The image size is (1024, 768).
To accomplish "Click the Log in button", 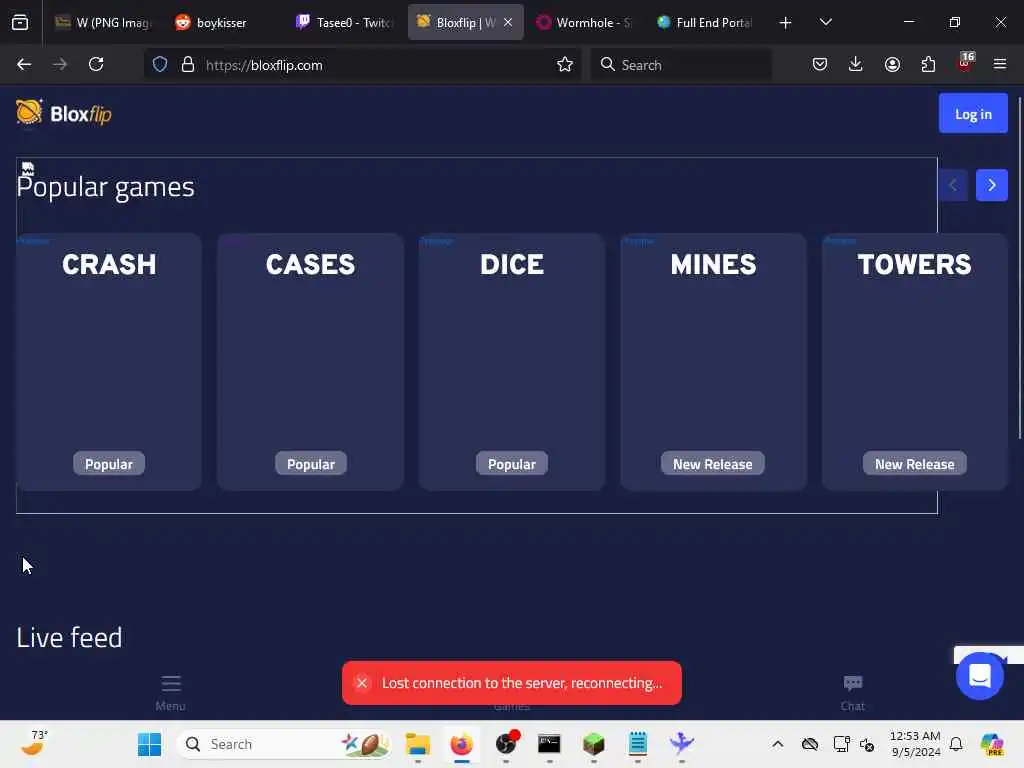I will coord(973,114).
